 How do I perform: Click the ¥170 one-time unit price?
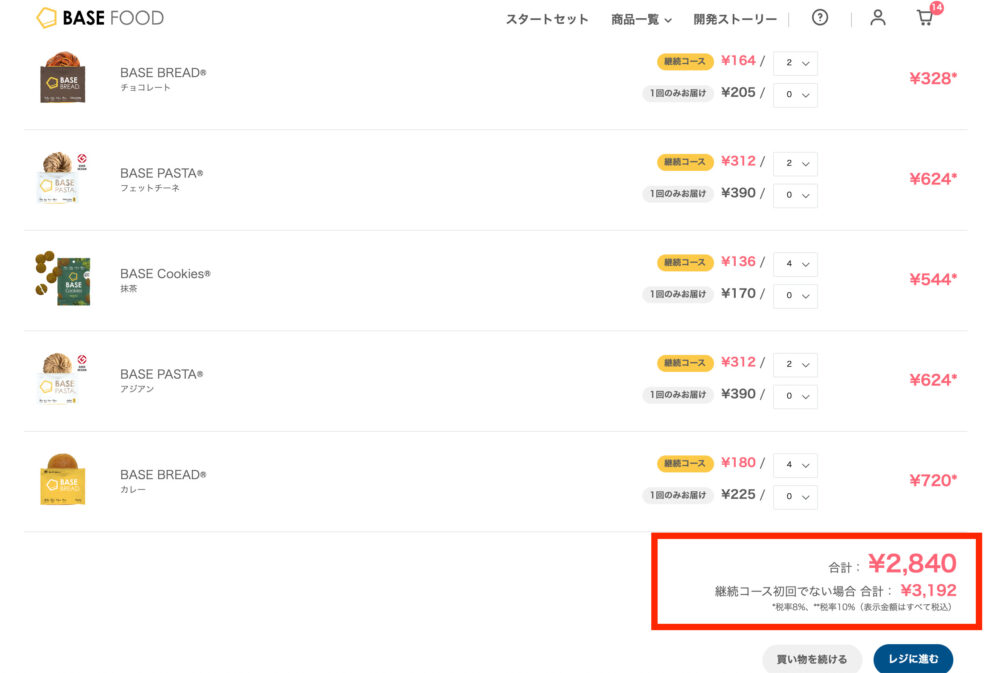(738, 293)
